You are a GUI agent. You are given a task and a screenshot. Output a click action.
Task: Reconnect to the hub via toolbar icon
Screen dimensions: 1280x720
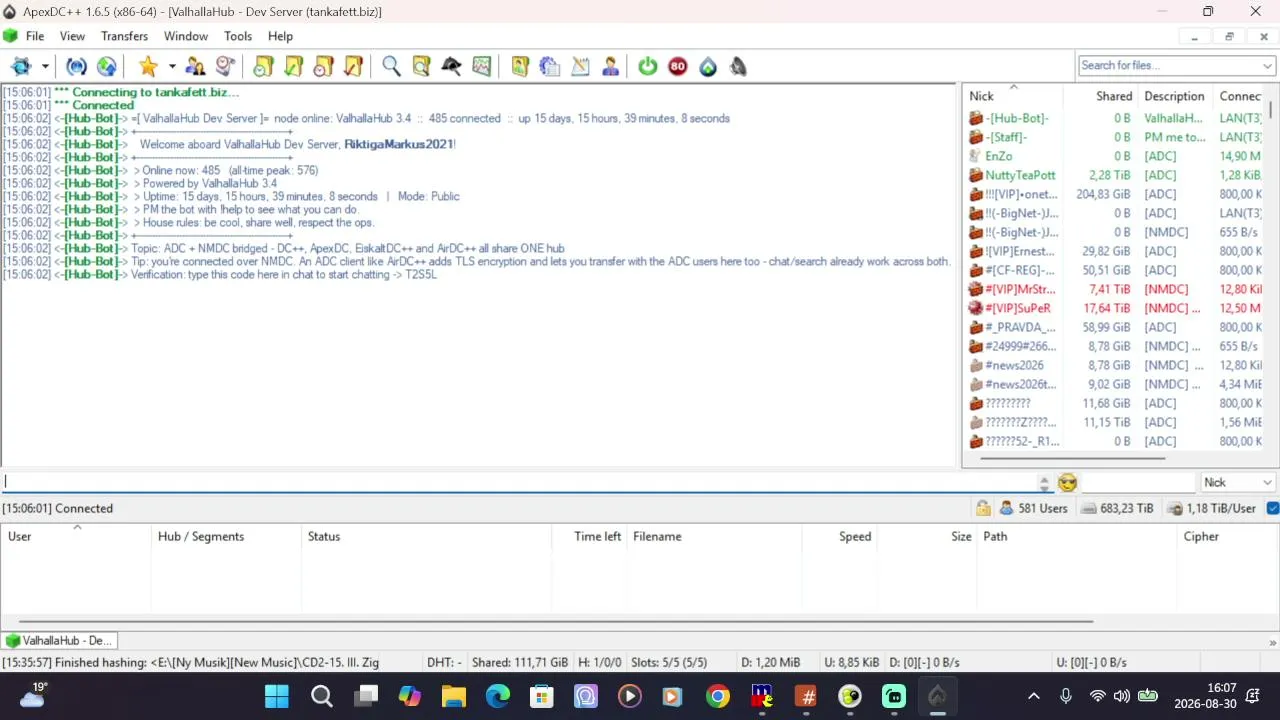[x=77, y=67]
